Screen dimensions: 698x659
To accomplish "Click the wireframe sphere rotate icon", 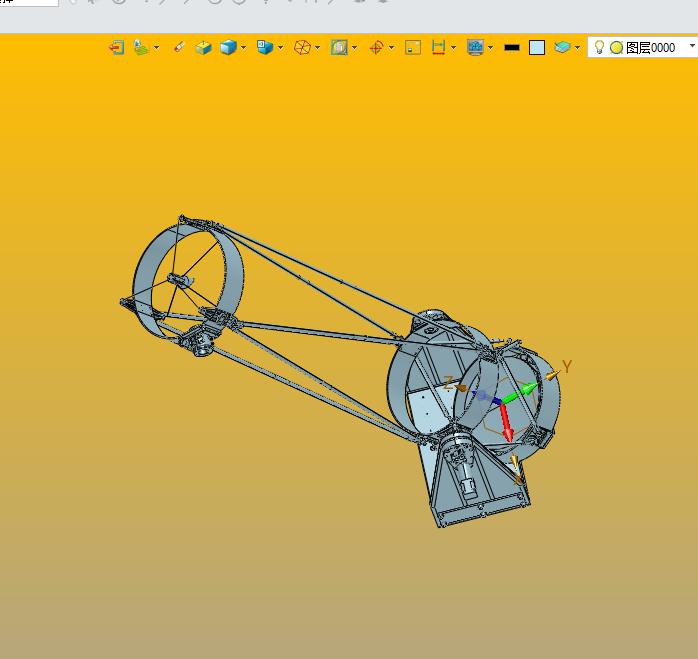I will point(302,47).
